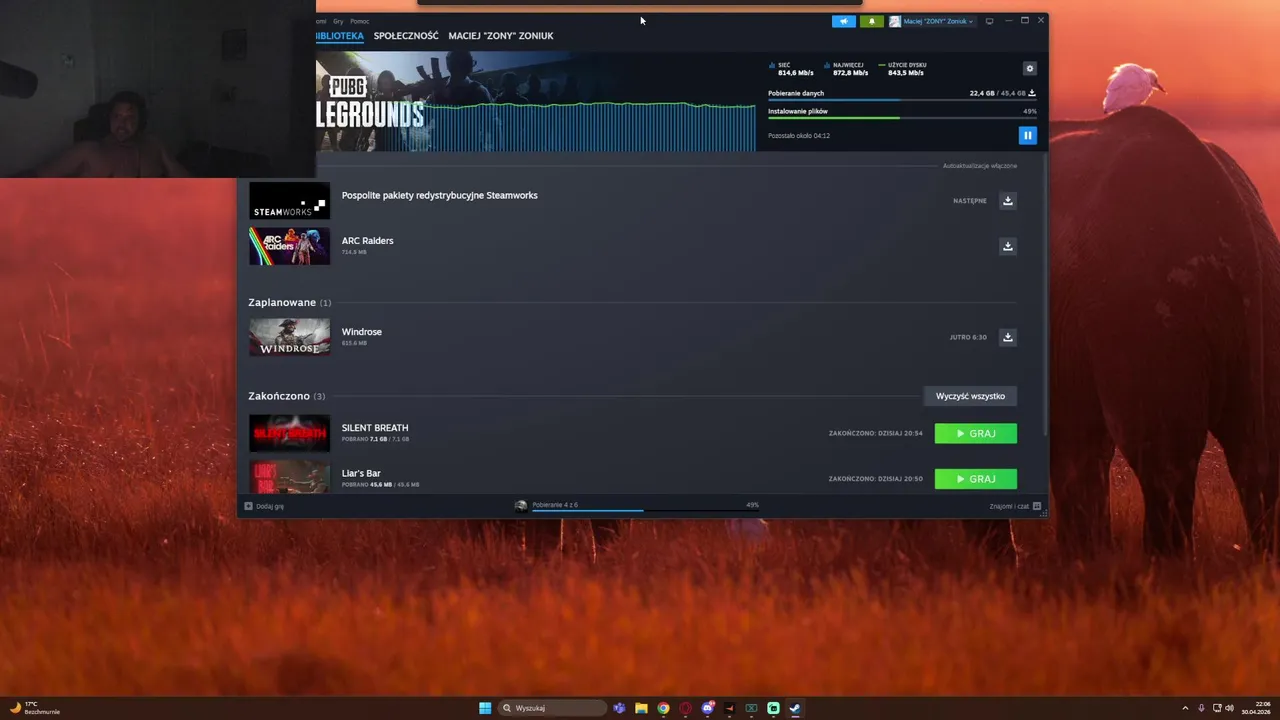Open the SPOŁECZNOŚĆ tab
Screen dimensions: 1280x720
tap(406, 36)
